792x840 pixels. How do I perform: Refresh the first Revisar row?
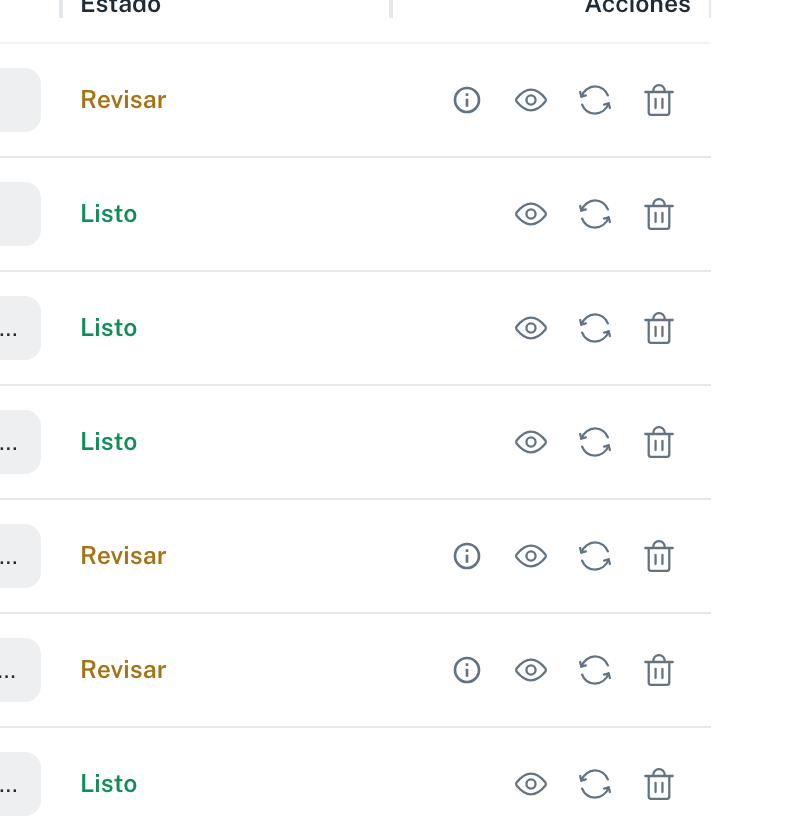[x=595, y=100]
